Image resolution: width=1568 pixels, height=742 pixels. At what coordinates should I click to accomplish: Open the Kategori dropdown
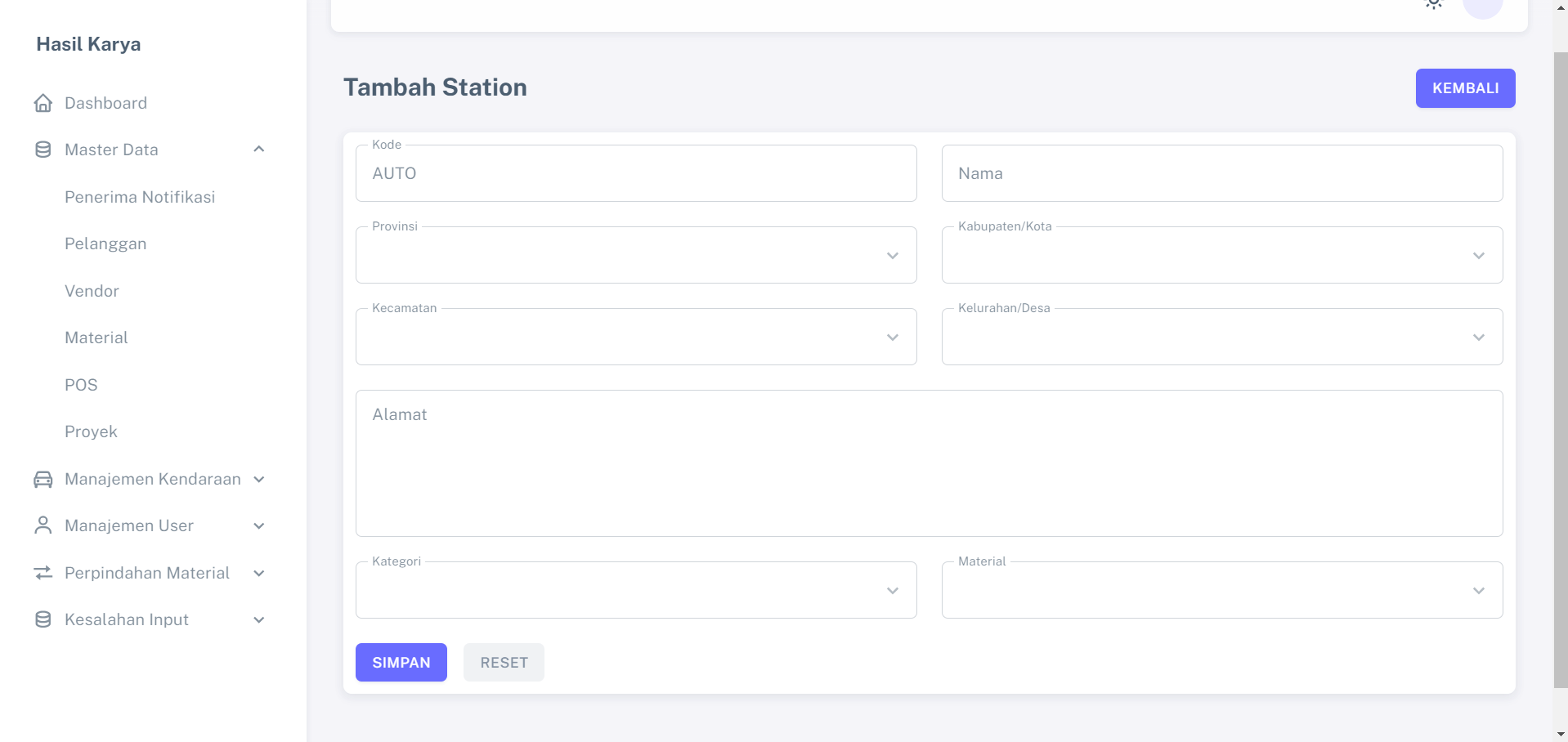635,591
